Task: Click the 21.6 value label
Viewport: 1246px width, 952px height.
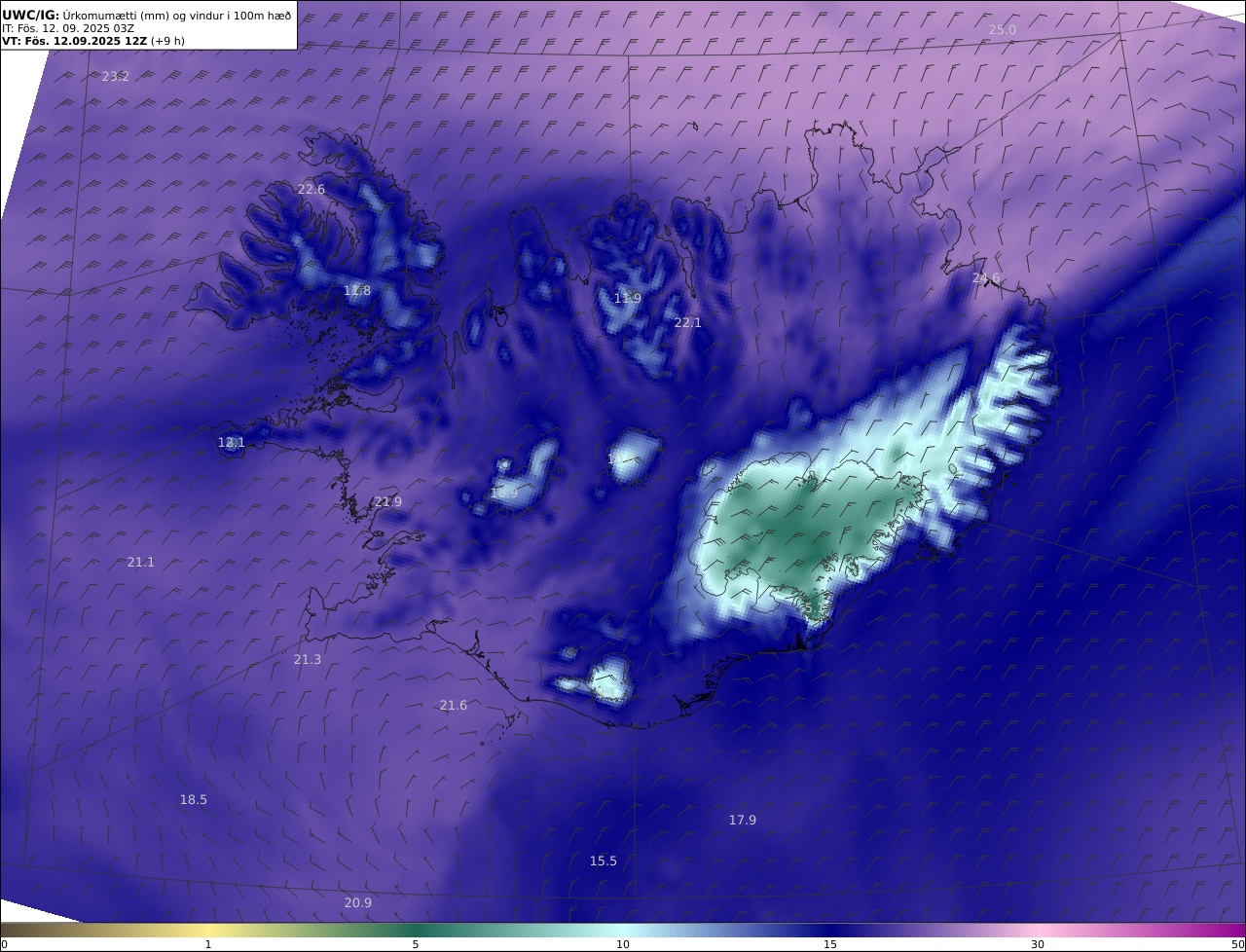Action: click(x=454, y=705)
